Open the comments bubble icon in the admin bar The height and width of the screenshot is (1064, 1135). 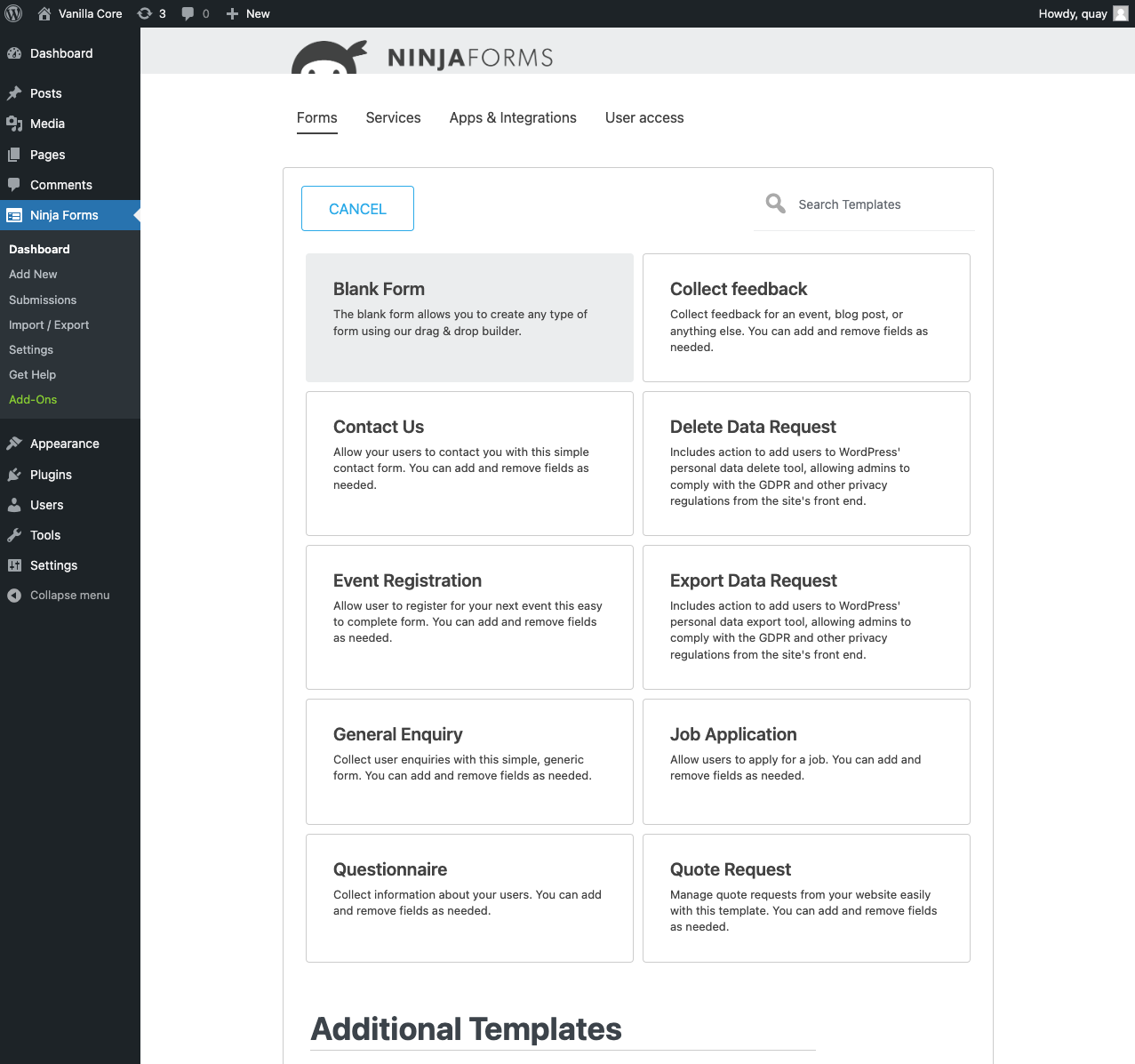(x=188, y=13)
